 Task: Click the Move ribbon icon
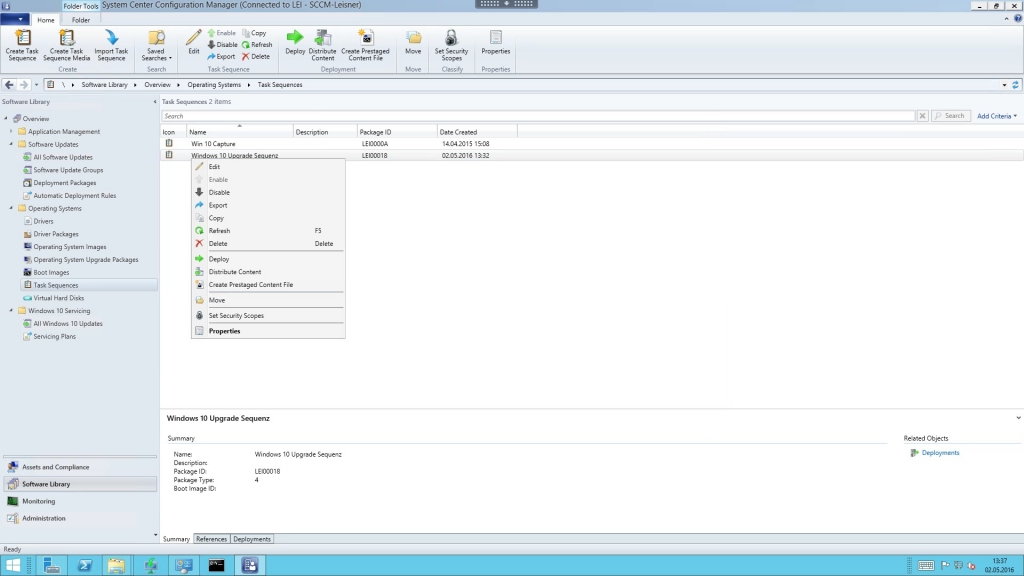coord(413,42)
